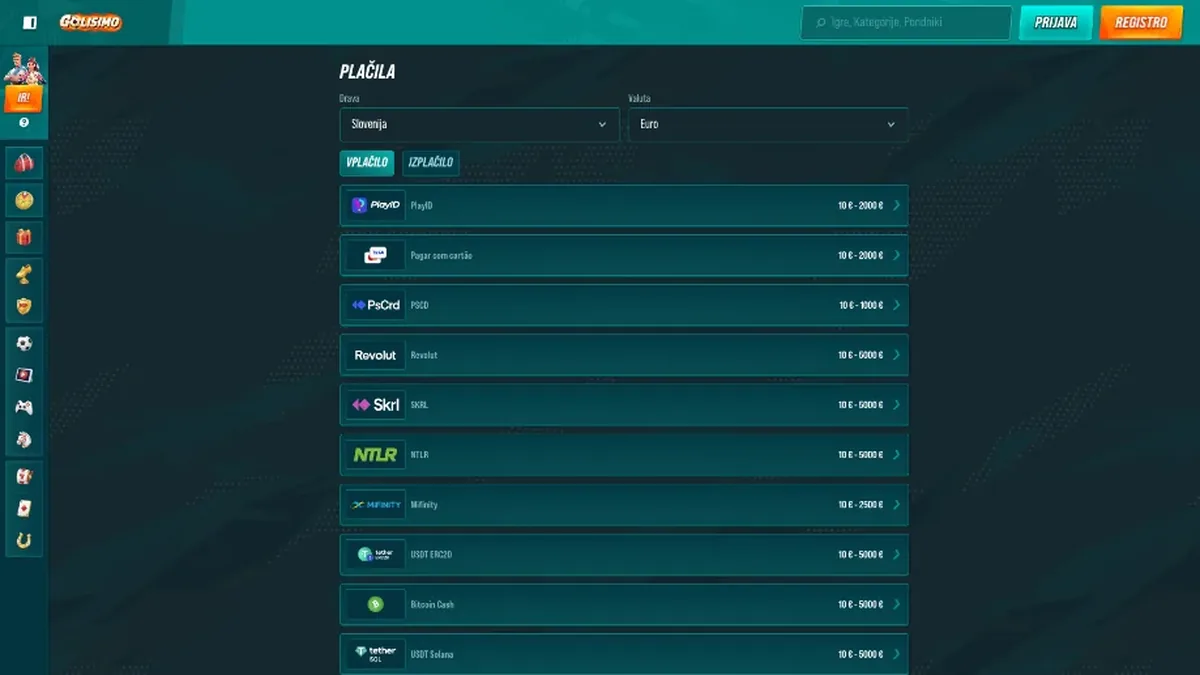Switch to the Vplačilo tab

[367, 163]
